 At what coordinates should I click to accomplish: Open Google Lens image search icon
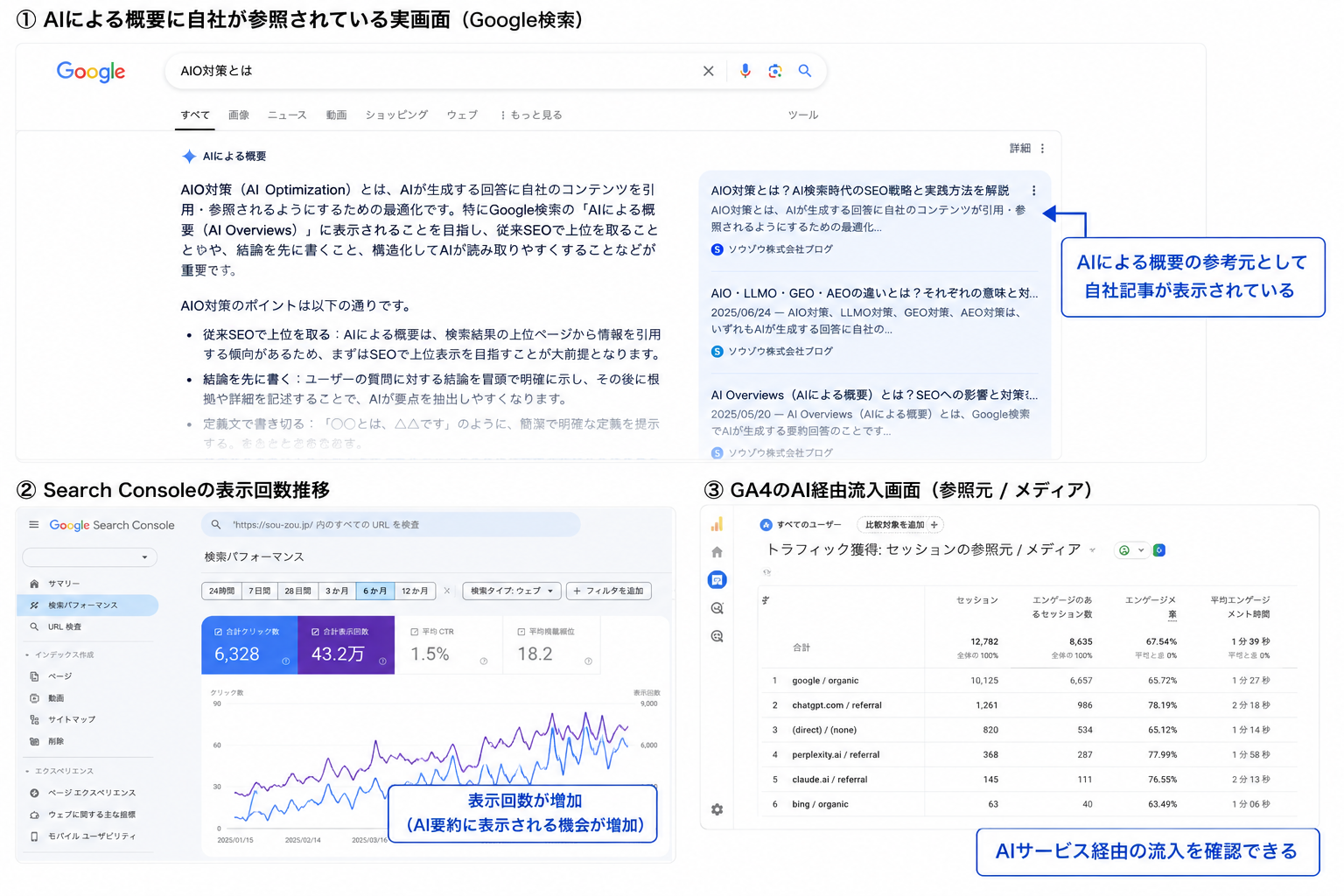(x=774, y=71)
